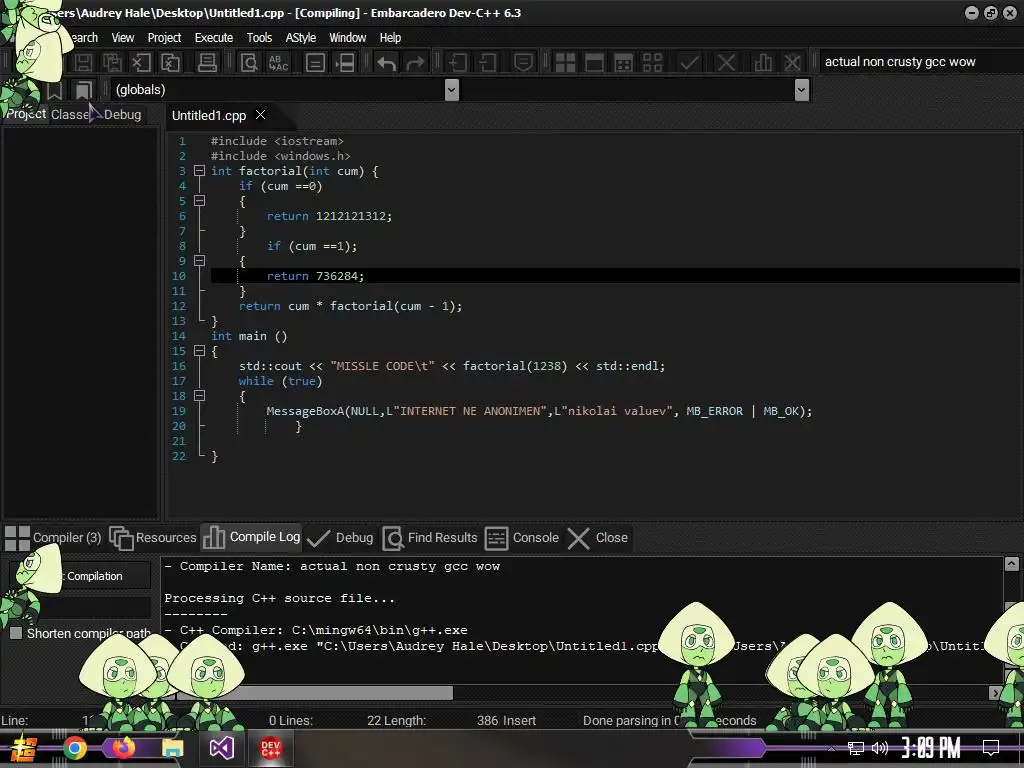Open the AStyle menu
The width and height of the screenshot is (1024, 768).
[300, 38]
